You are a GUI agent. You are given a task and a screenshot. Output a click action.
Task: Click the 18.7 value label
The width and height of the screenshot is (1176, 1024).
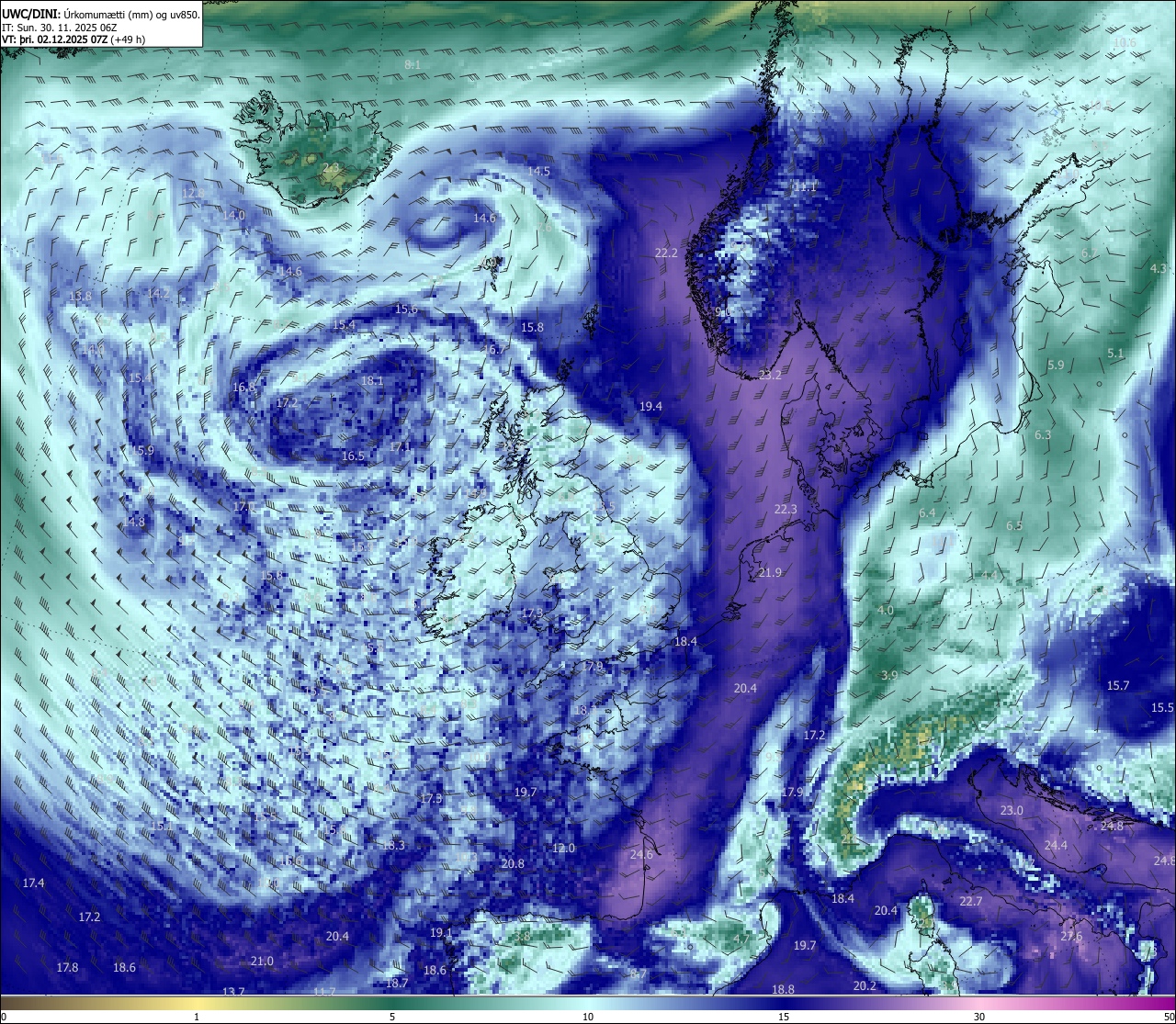coord(397,983)
